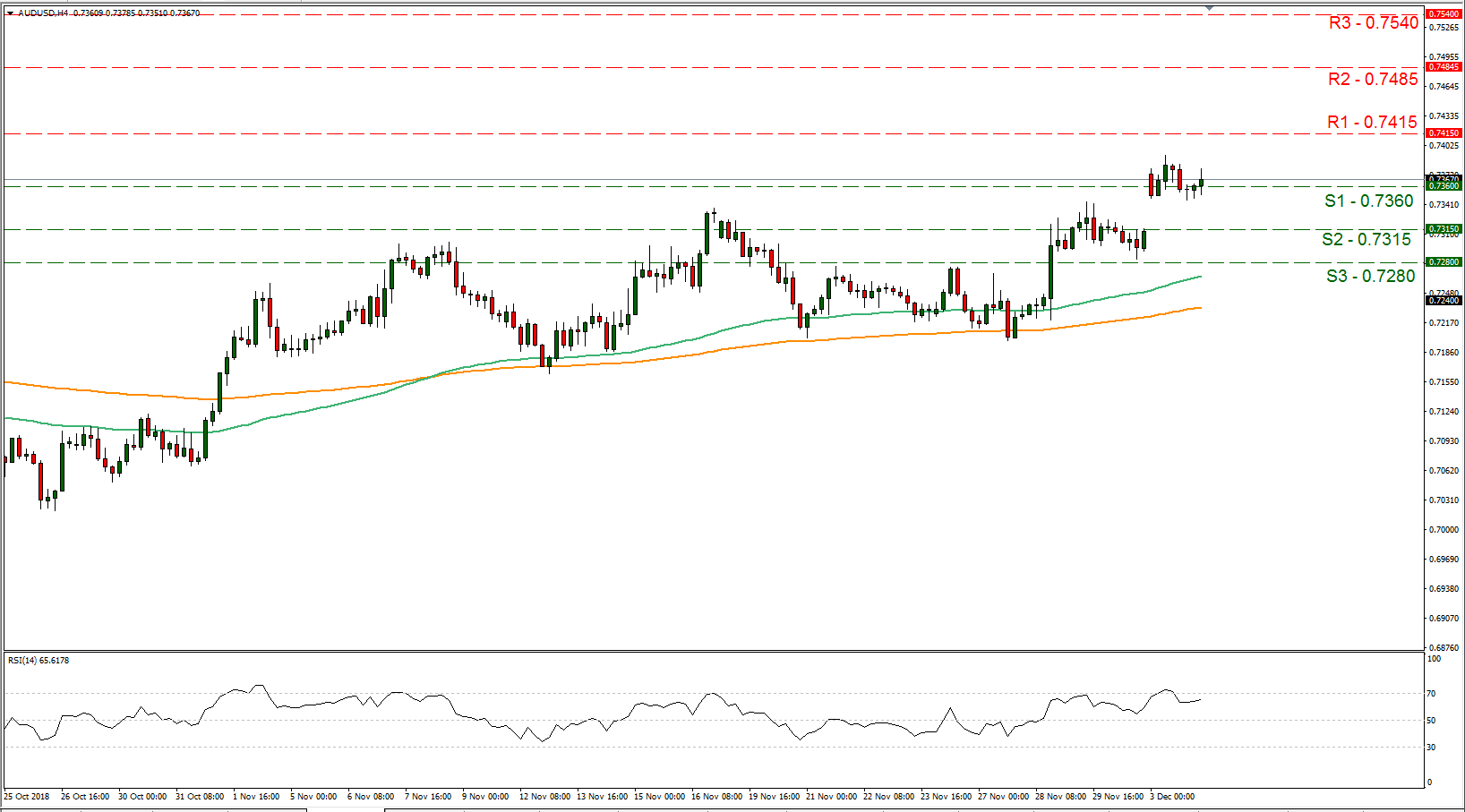This screenshot has width=1465, height=812.
Task: Click the red 0.74845 price tag
Action: (1444, 67)
